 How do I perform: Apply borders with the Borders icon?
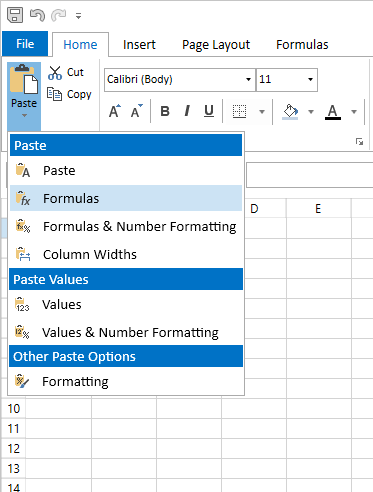(x=239, y=111)
